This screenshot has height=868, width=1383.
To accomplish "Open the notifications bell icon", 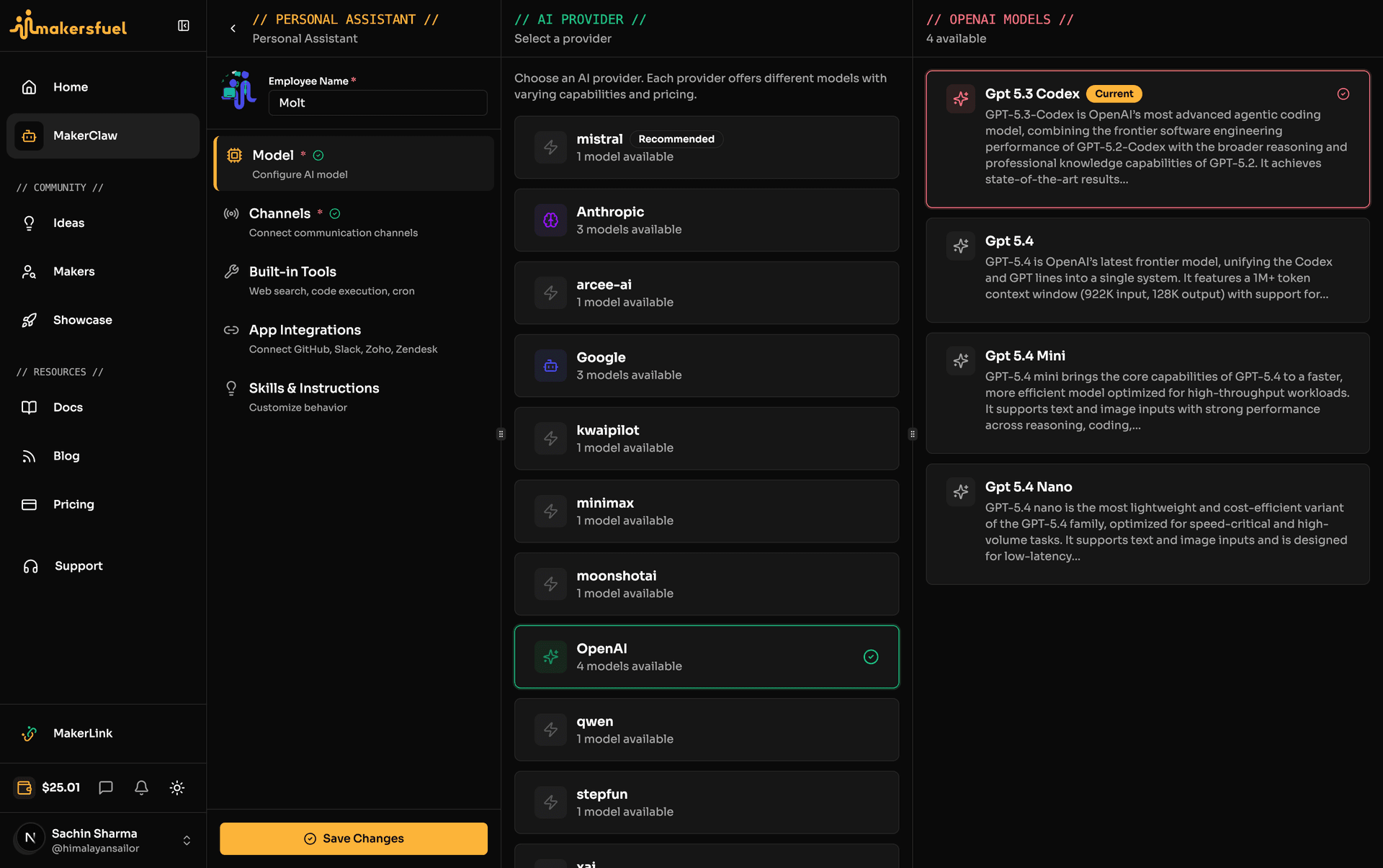I will [141, 787].
